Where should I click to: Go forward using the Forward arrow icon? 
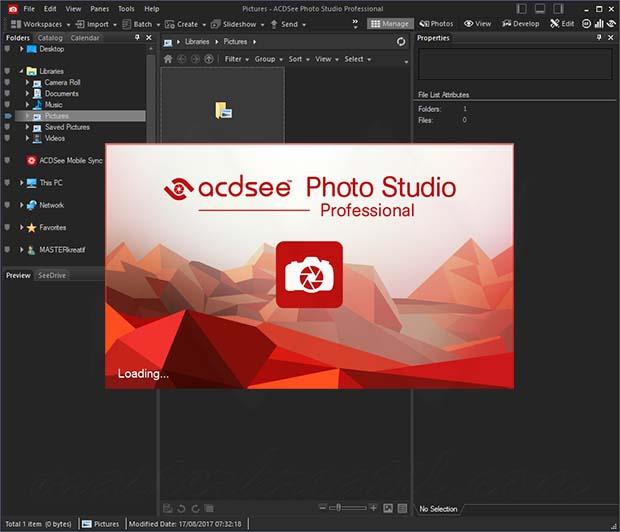(195, 59)
